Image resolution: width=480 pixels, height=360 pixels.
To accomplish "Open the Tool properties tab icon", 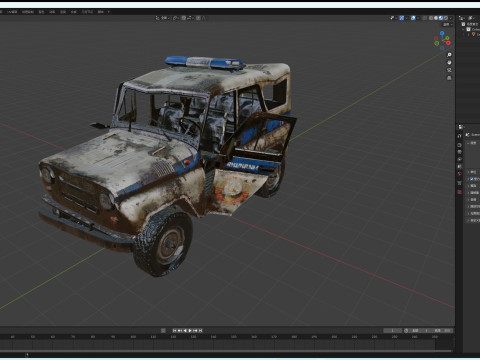I will (x=459, y=136).
